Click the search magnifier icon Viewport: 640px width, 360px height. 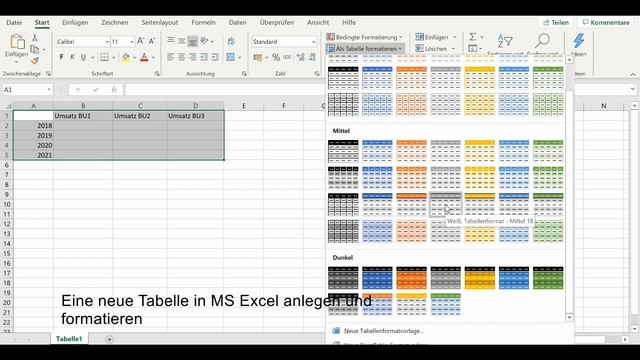[x=542, y=40]
